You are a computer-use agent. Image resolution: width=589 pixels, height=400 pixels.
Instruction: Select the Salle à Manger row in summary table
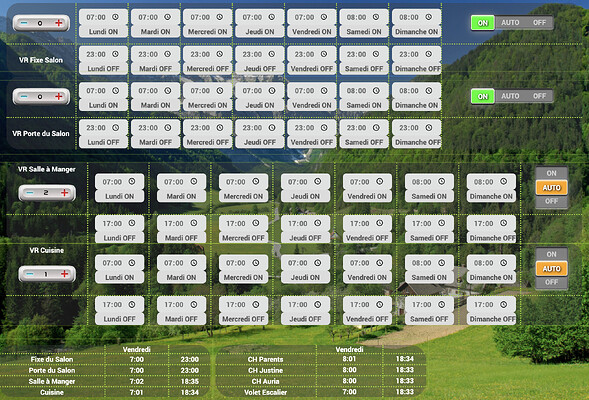coord(104,381)
